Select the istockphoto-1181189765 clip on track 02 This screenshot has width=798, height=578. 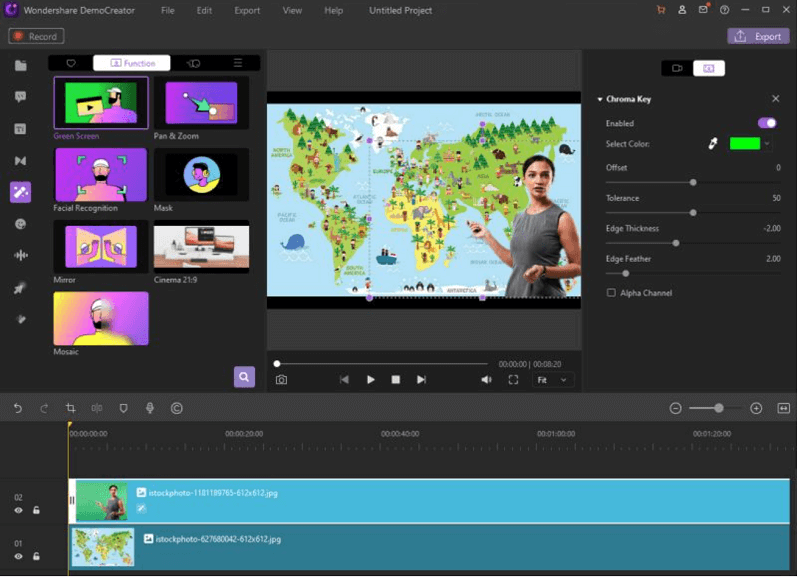click(429, 501)
